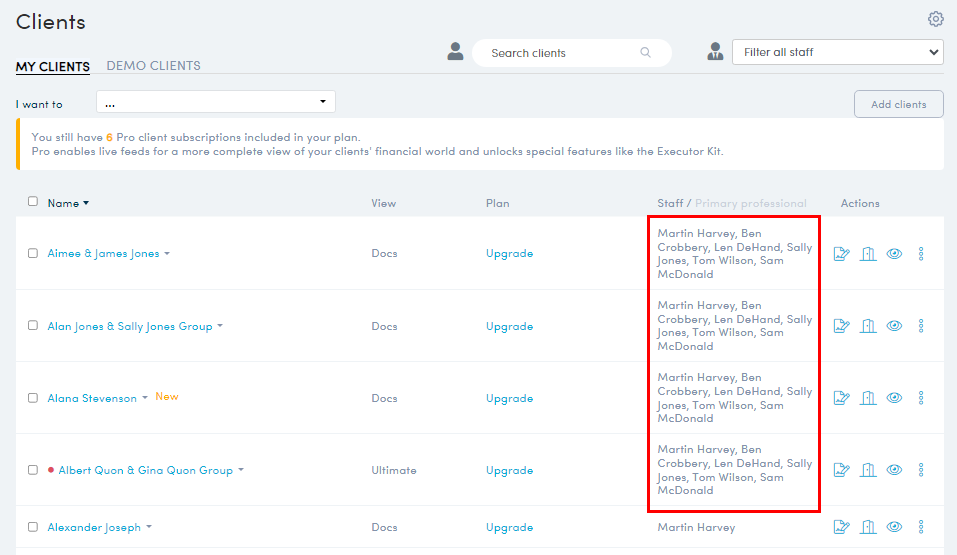Open the three-dot menu for Aimee & James Jones
957x555 pixels.
(921, 253)
